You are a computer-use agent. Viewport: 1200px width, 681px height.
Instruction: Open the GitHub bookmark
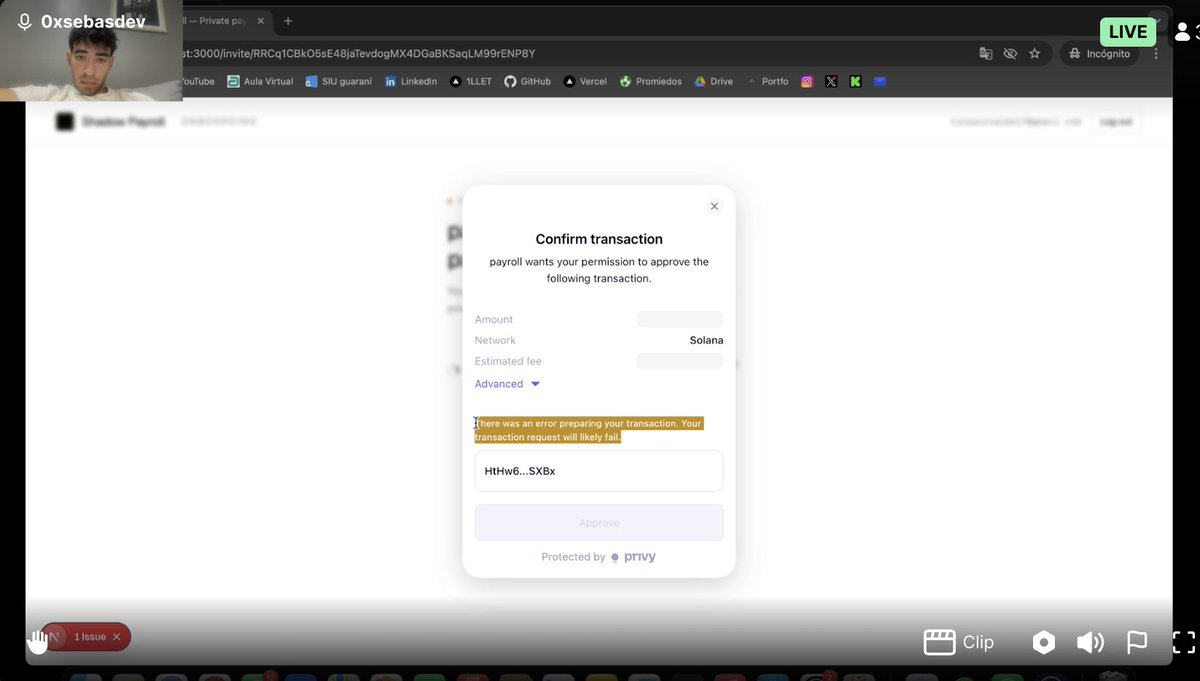527,81
